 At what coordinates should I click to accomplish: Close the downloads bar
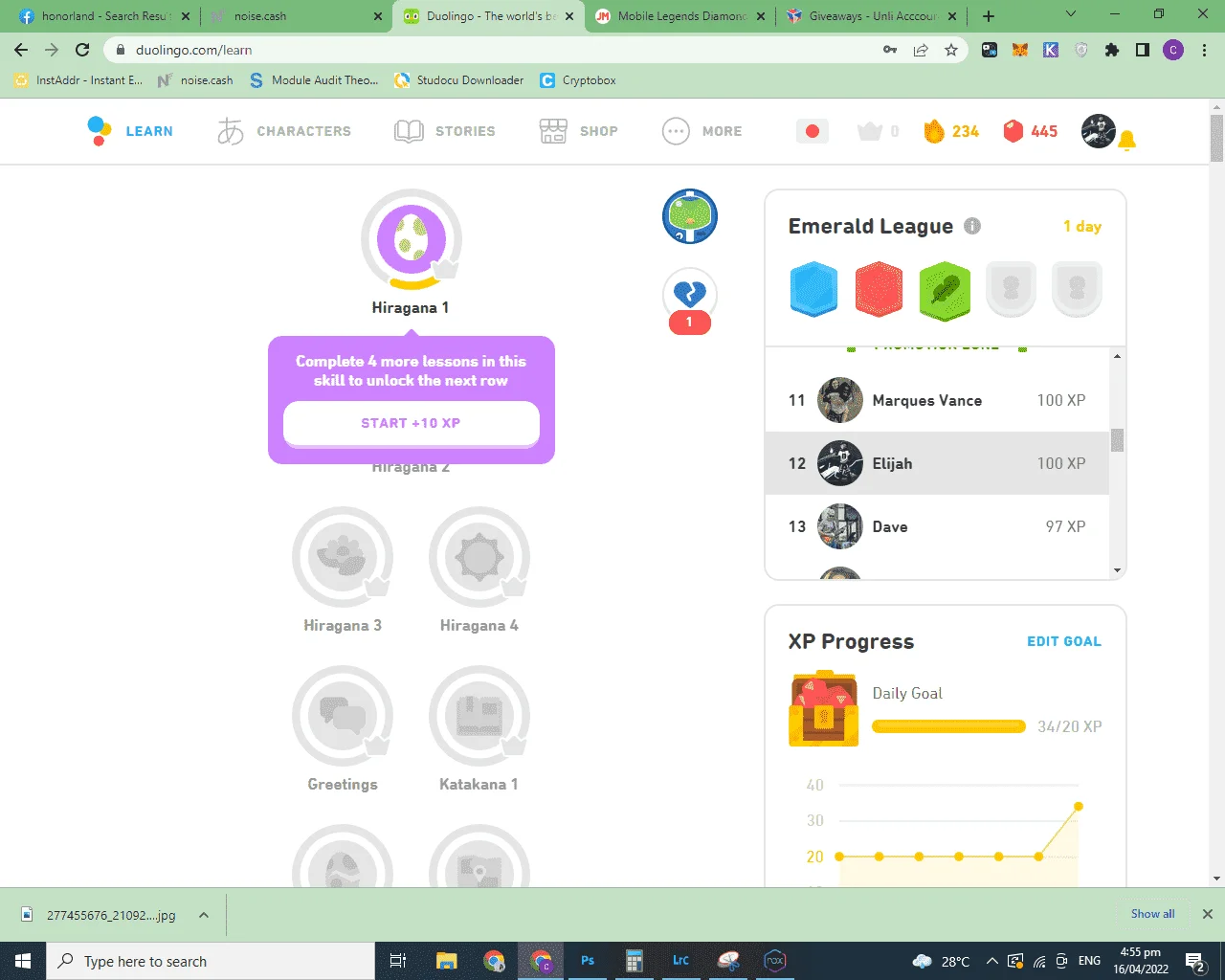tap(1207, 914)
